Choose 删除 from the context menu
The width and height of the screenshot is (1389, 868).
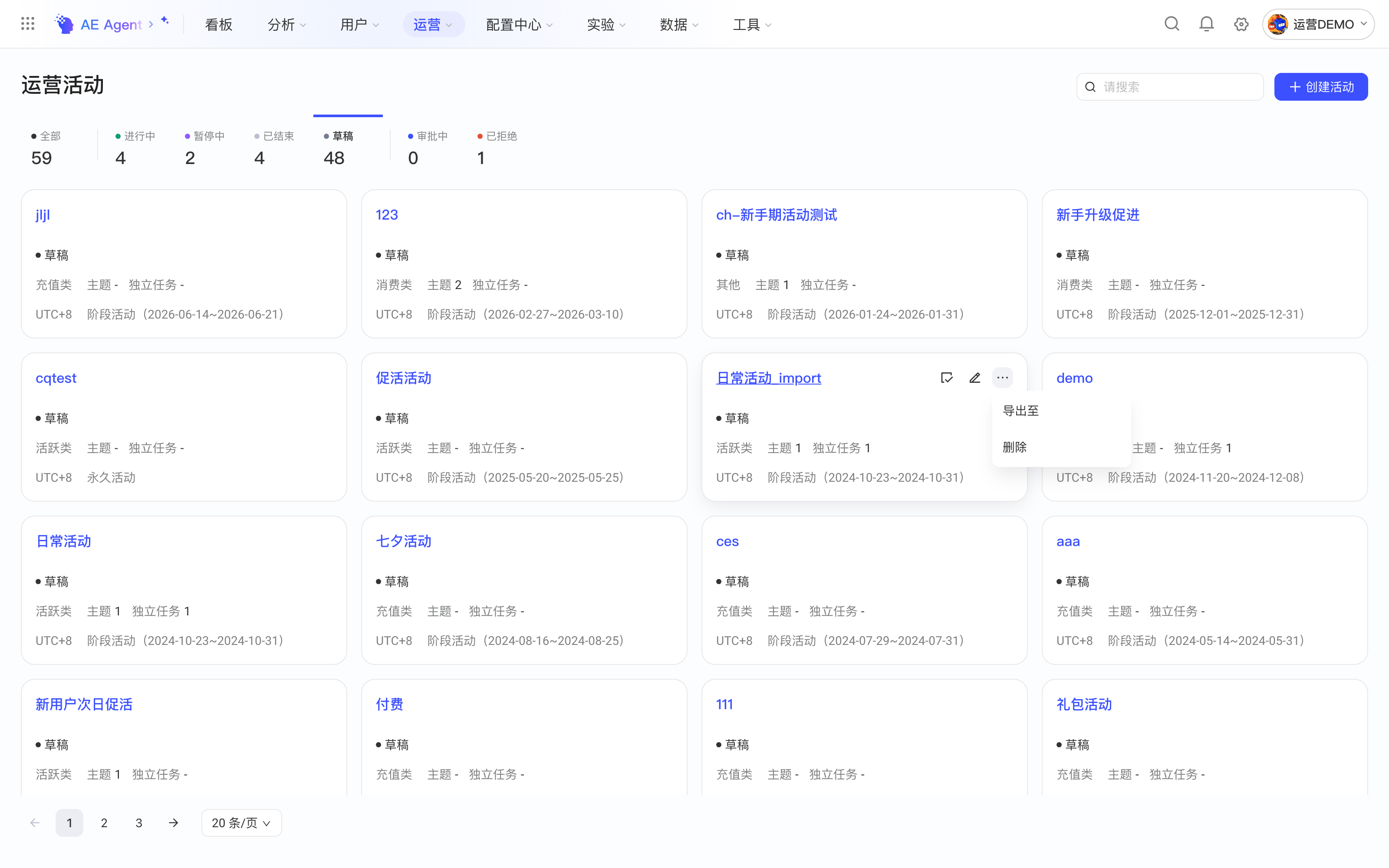pos(1061,447)
